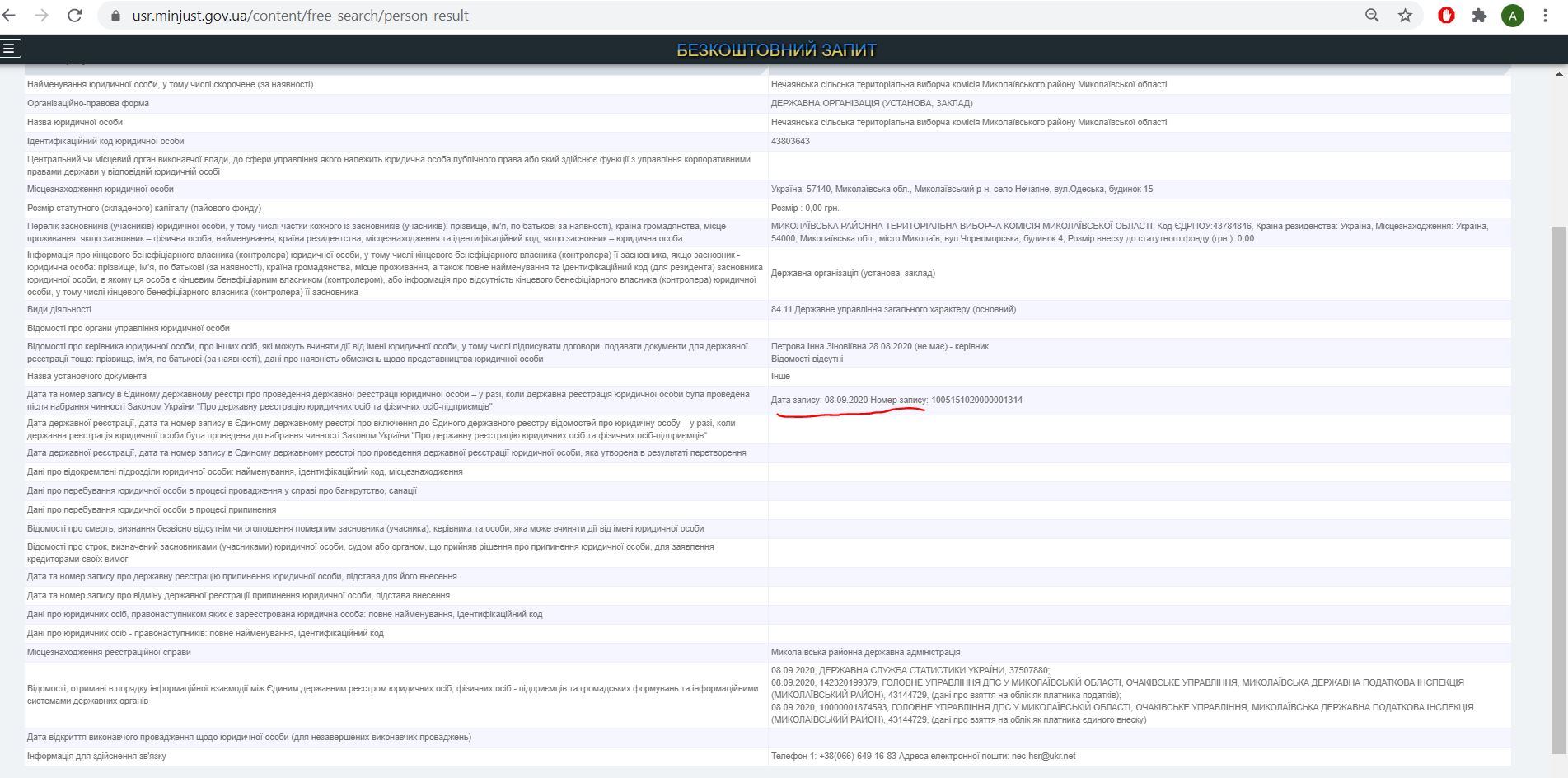The width and height of the screenshot is (1568, 778).
Task: Select address with село Нечаяне
Action: pos(962,189)
